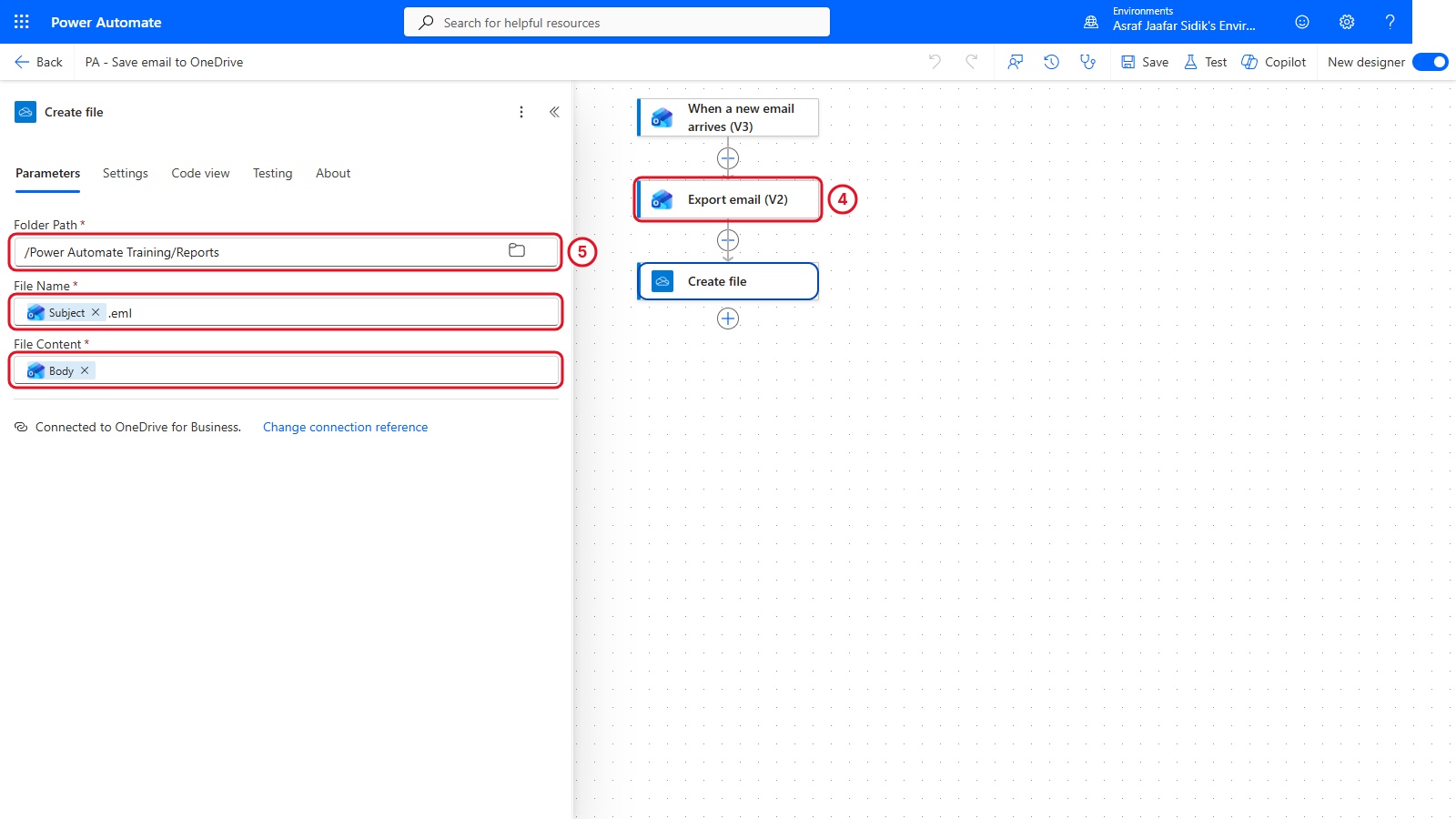Remove the Body token from File Content
Screen dimensions: 1456x819
[85, 370]
